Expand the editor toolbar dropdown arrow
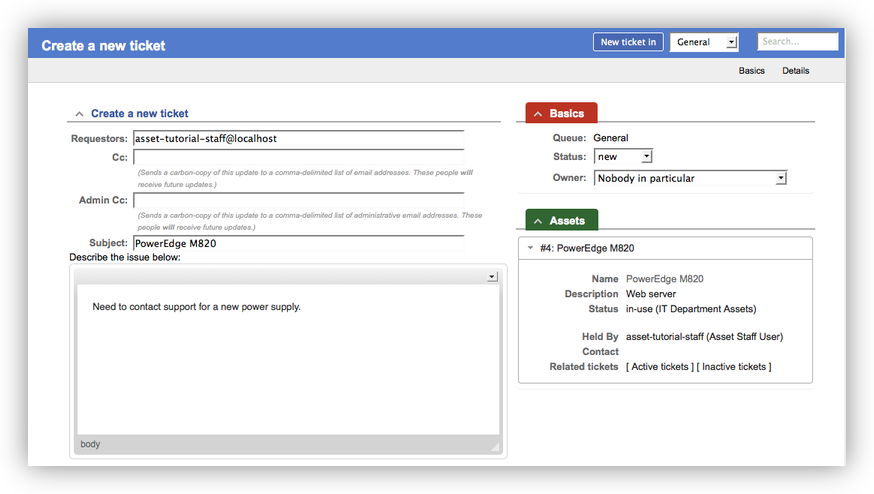This screenshot has height=494, width=874. click(x=492, y=277)
